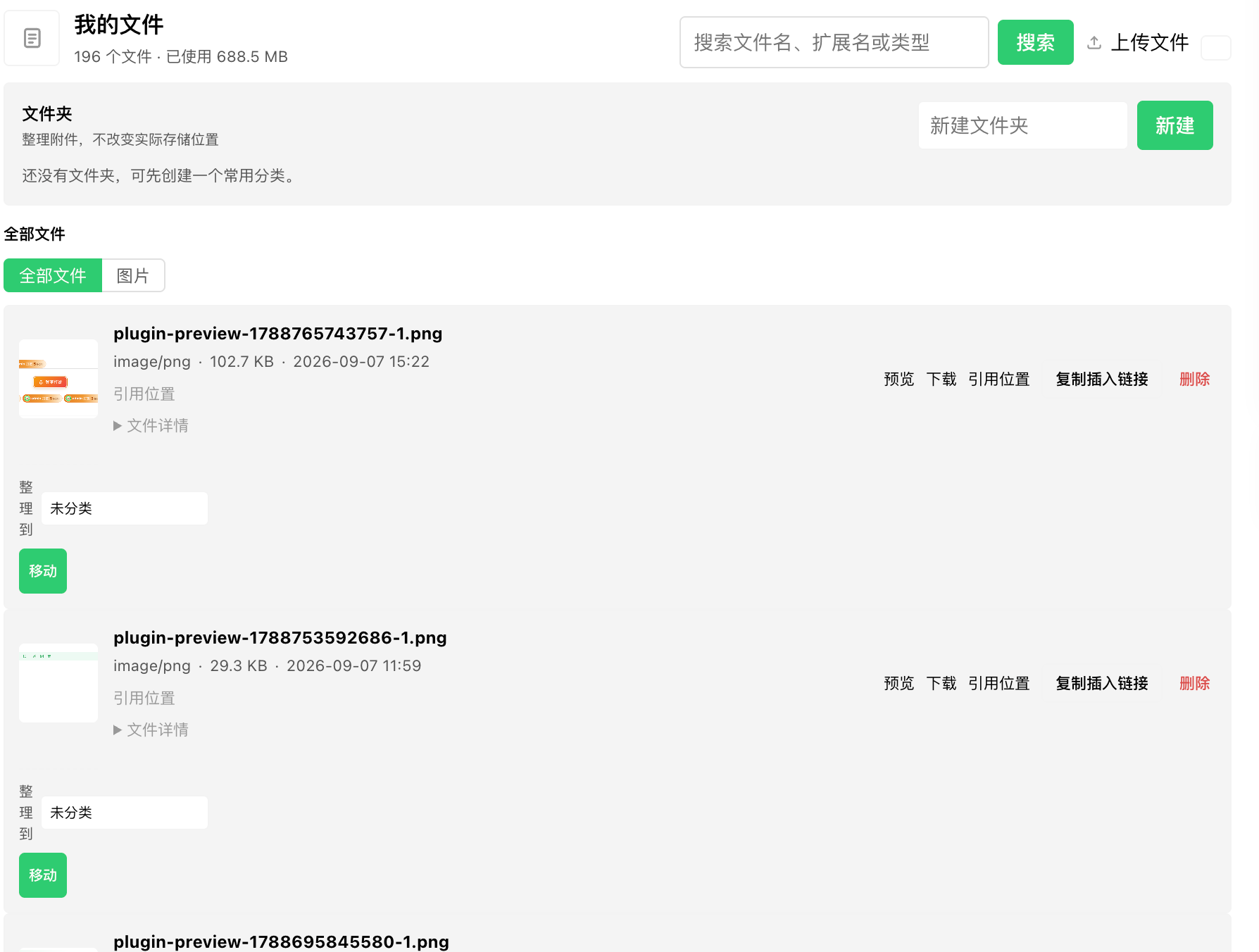Open 未分类 dropdown for the second file
The width and height of the screenshot is (1259, 952).
[125, 813]
